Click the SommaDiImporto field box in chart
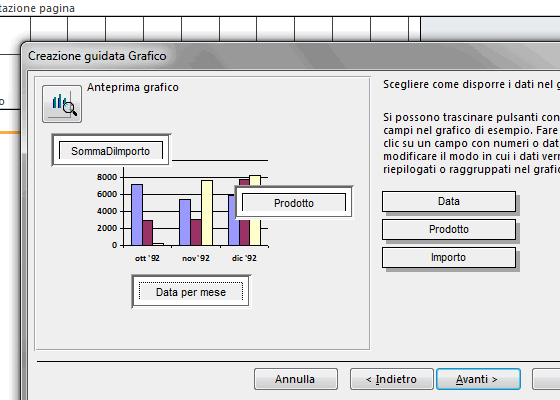 111,151
